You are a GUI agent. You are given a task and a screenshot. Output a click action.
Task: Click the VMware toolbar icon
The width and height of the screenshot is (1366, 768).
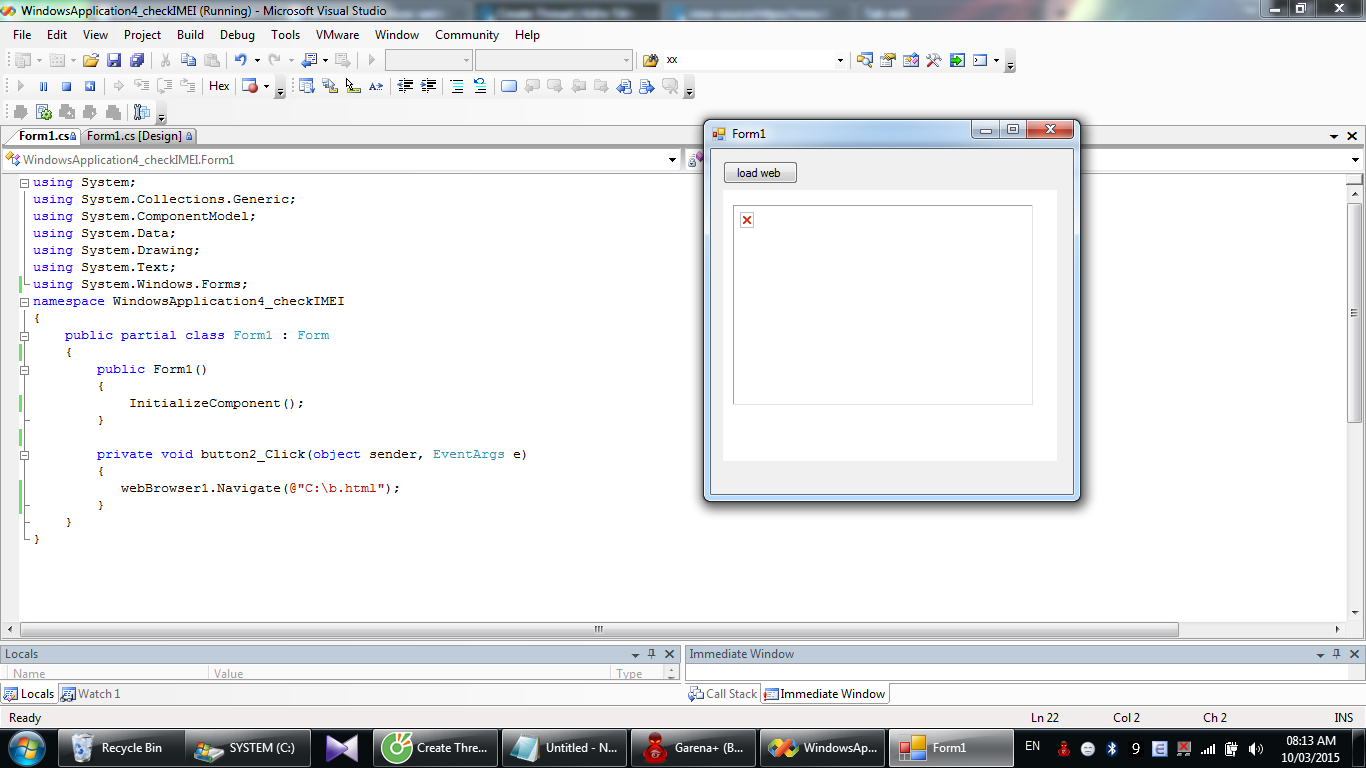point(141,112)
